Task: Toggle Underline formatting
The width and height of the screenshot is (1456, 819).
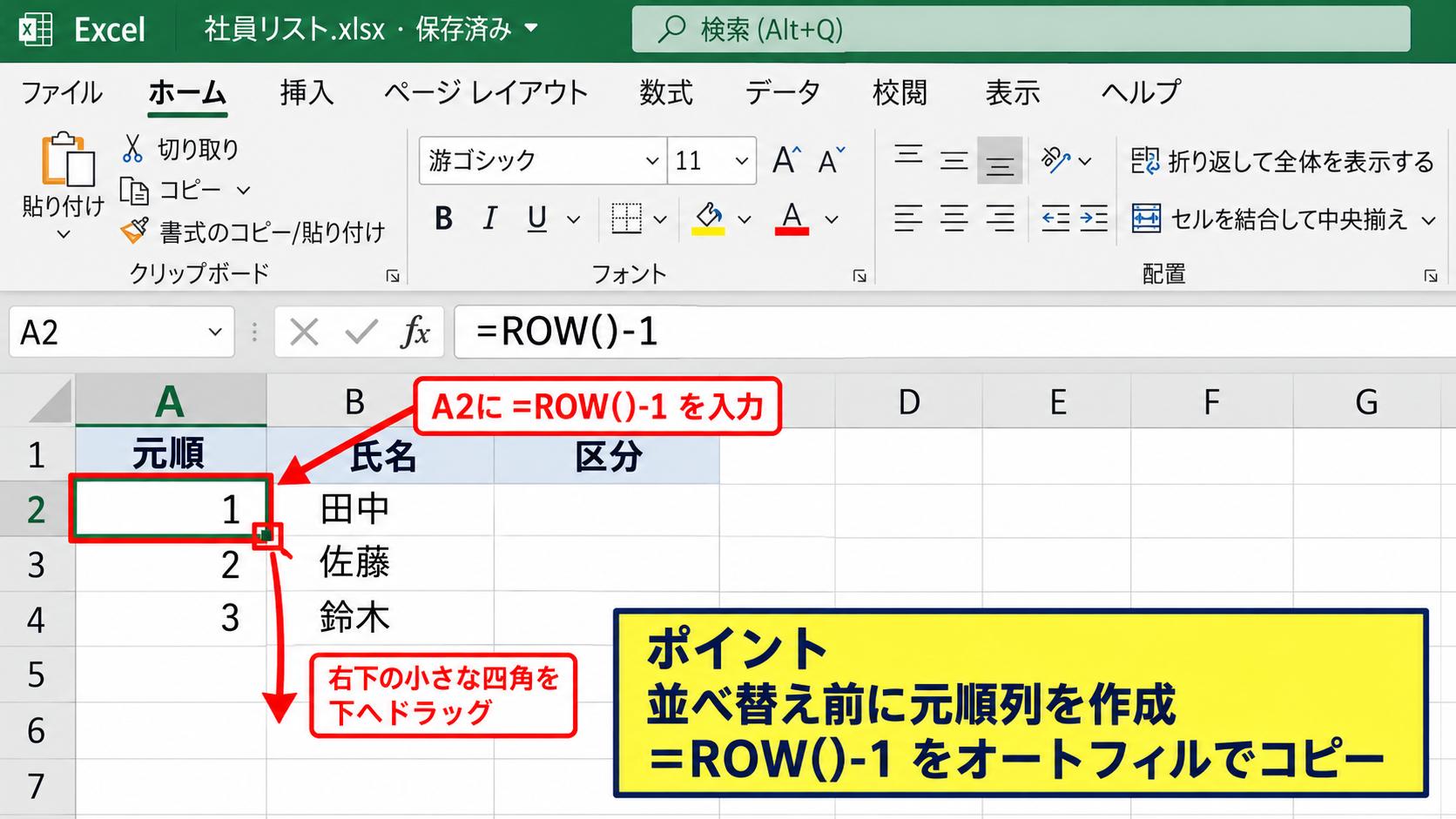Action: tap(537, 218)
